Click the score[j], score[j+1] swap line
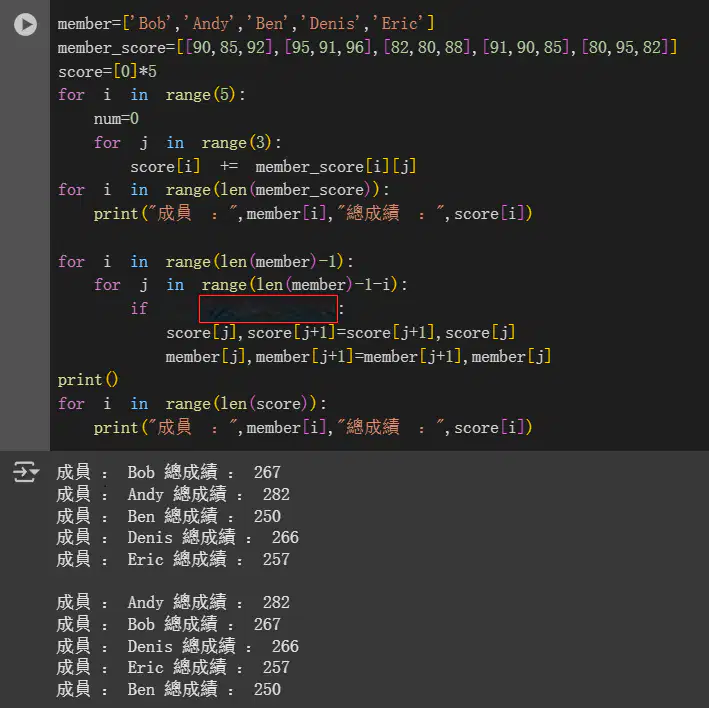 [340, 333]
